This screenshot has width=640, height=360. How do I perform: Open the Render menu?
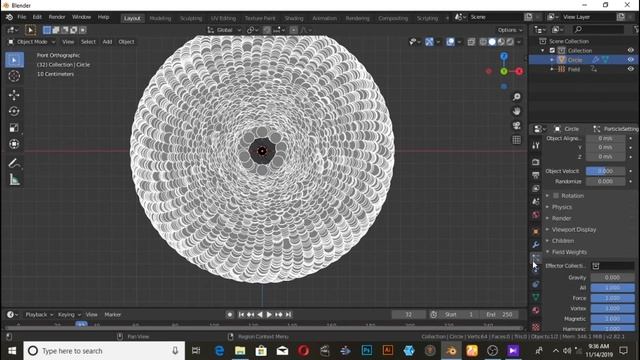pos(57,17)
